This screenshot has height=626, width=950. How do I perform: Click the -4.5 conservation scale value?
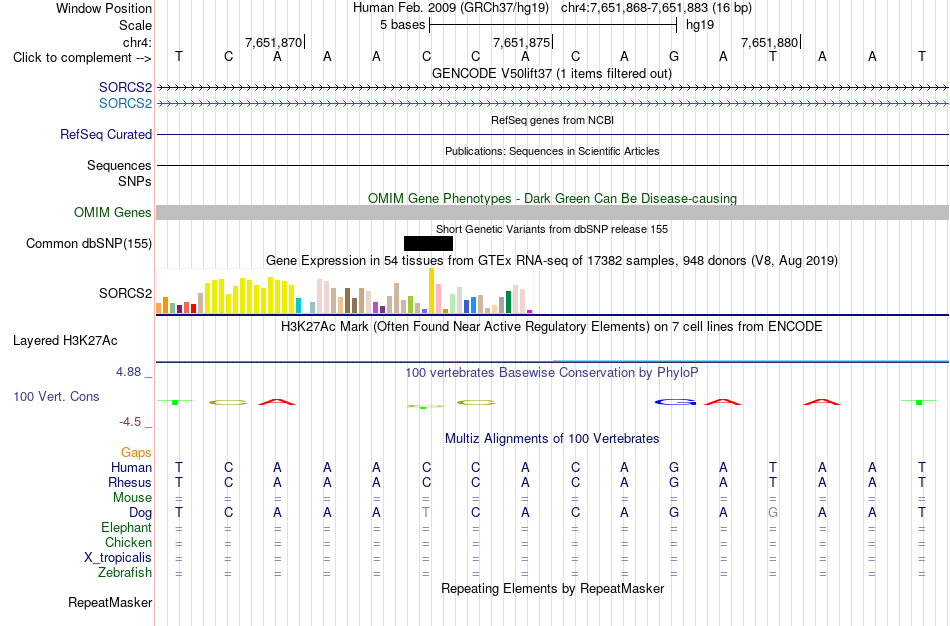(130, 422)
